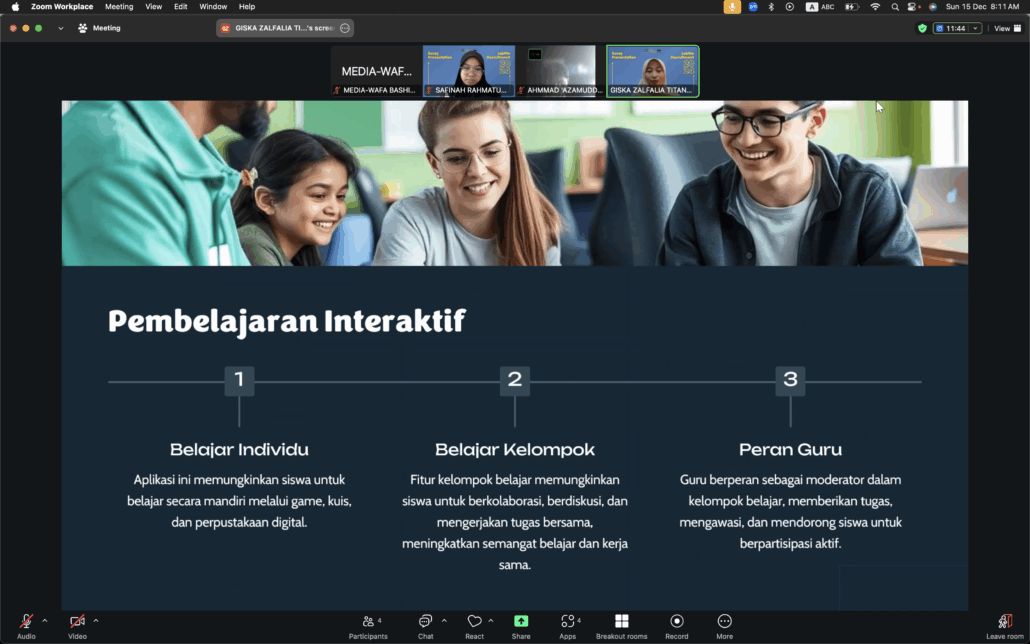This screenshot has width=1030, height=644.
Task: Click the Leave room button
Action: point(1005,626)
